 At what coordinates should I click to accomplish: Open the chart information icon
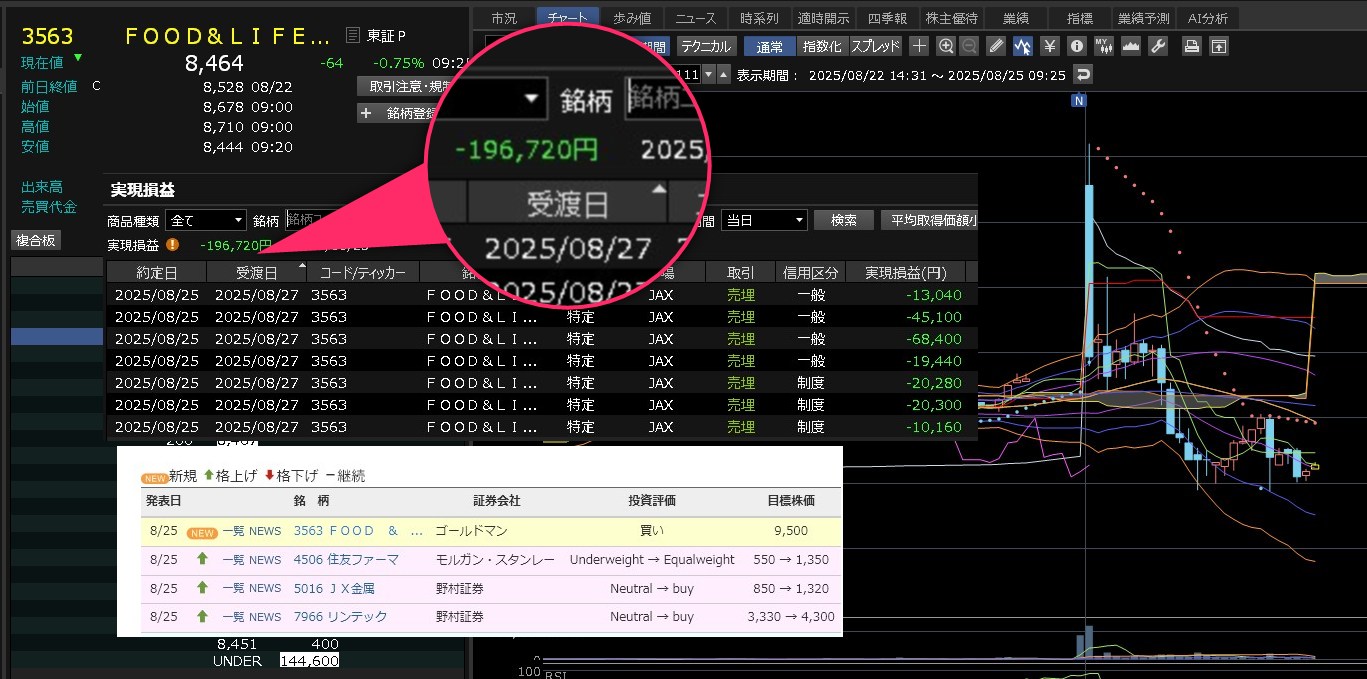coord(1077,46)
